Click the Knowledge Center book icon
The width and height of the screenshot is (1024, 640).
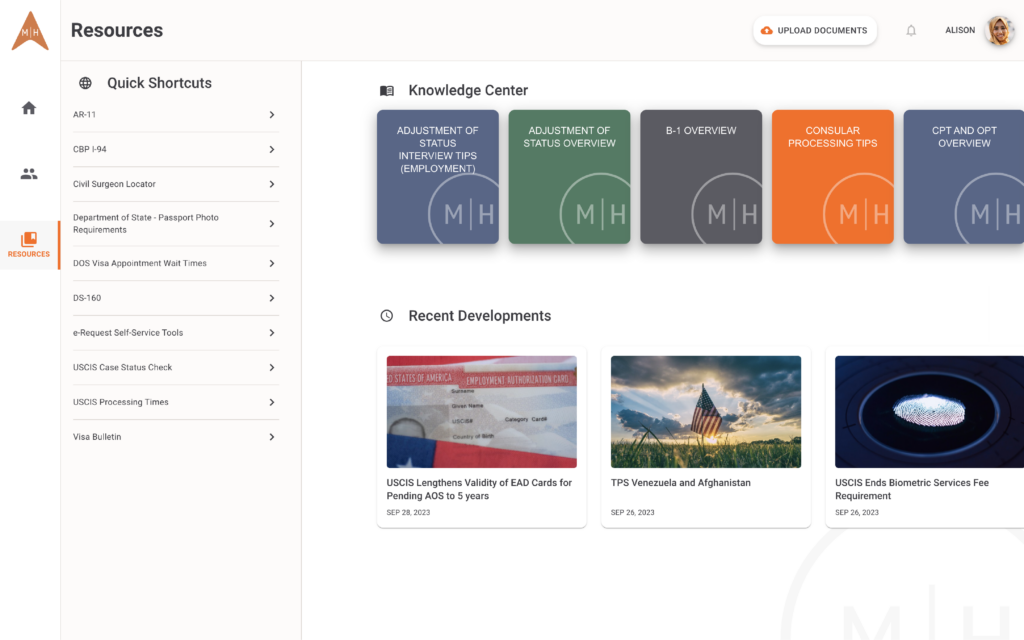coord(387,91)
